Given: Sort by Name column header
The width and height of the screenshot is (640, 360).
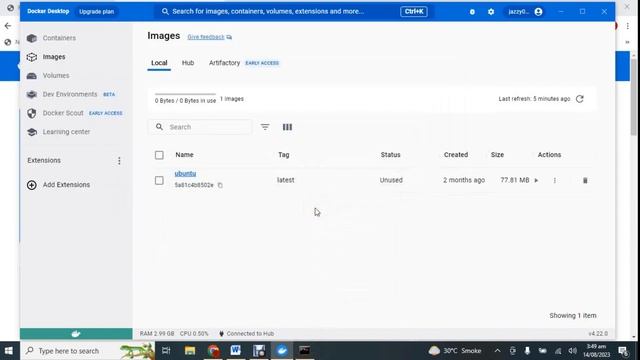Looking at the screenshot, I should pos(184,155).
